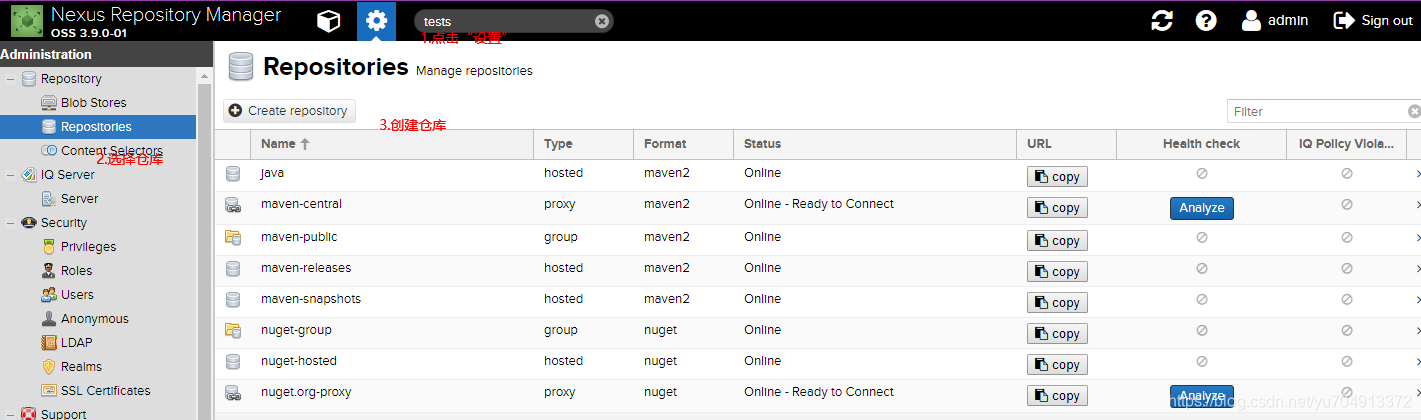Viewport: 1421px width, 420px height.
Task: Click the SSL Certificates icon
Action: coord(49,391)
